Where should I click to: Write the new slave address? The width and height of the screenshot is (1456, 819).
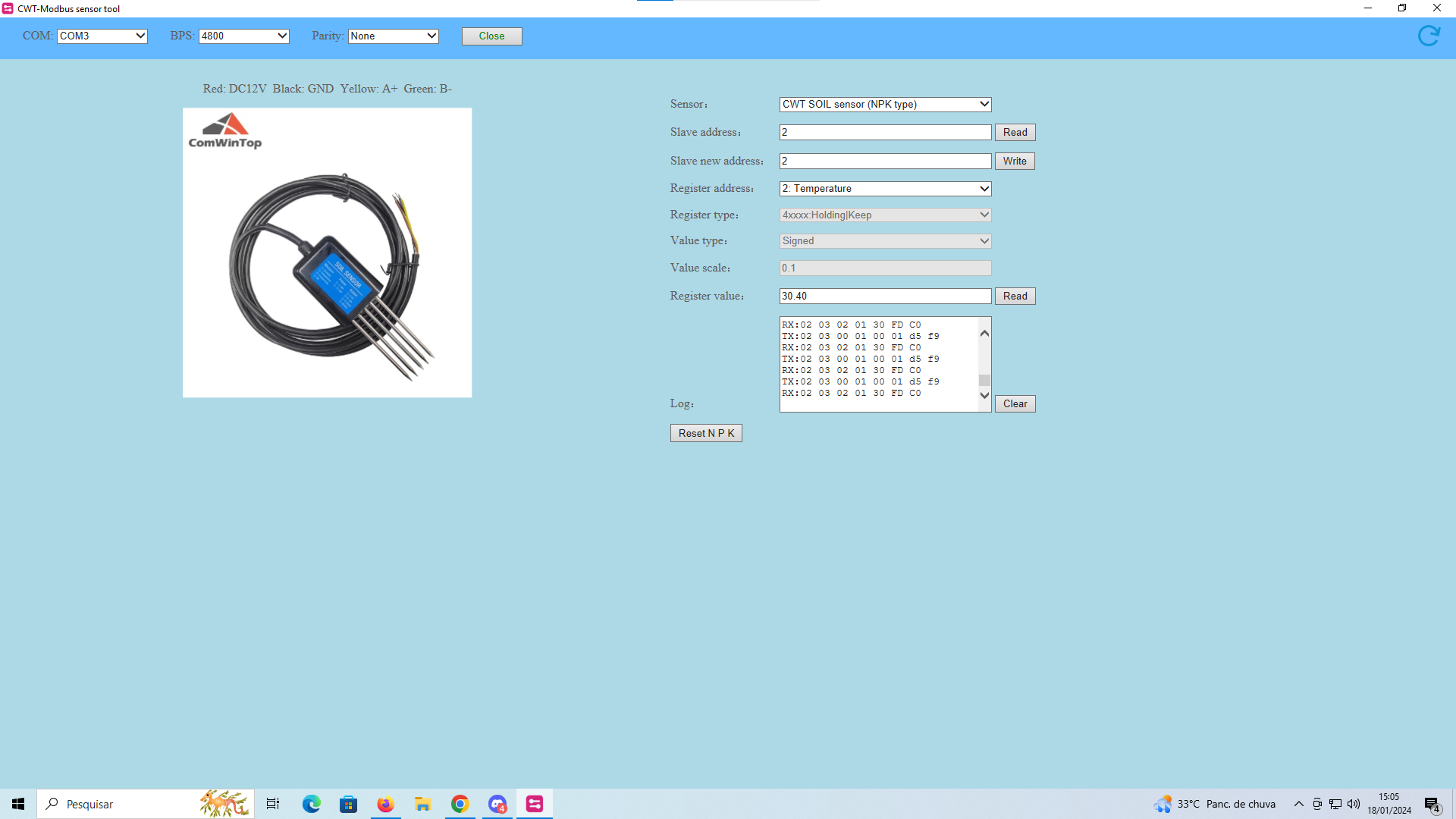pyautogui.click(x=1015, y=161)
